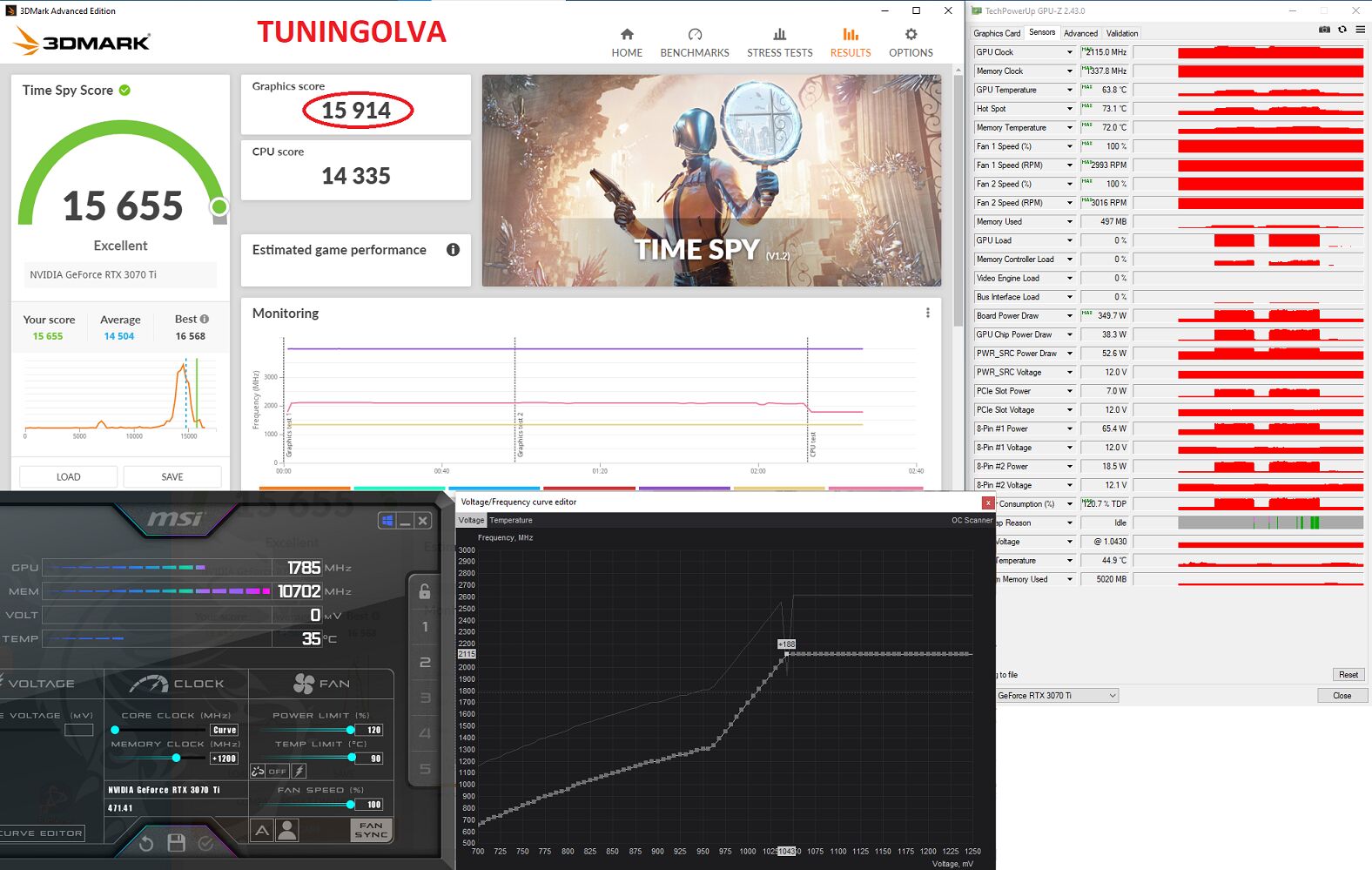Click green validated checkmark beside Time Spy Score
The width and height of the screenshot is (1372, 870).
[x=124, y=90]
